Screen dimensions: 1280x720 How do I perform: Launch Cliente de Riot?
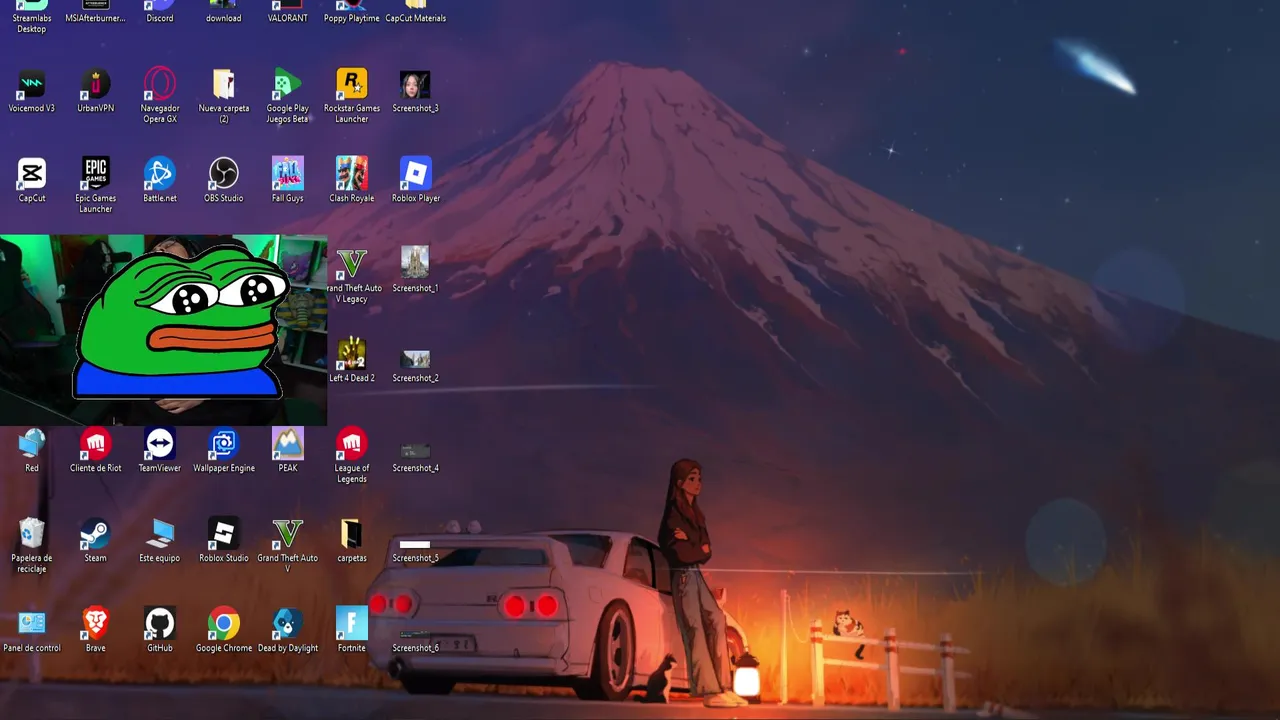click(96, 451)
